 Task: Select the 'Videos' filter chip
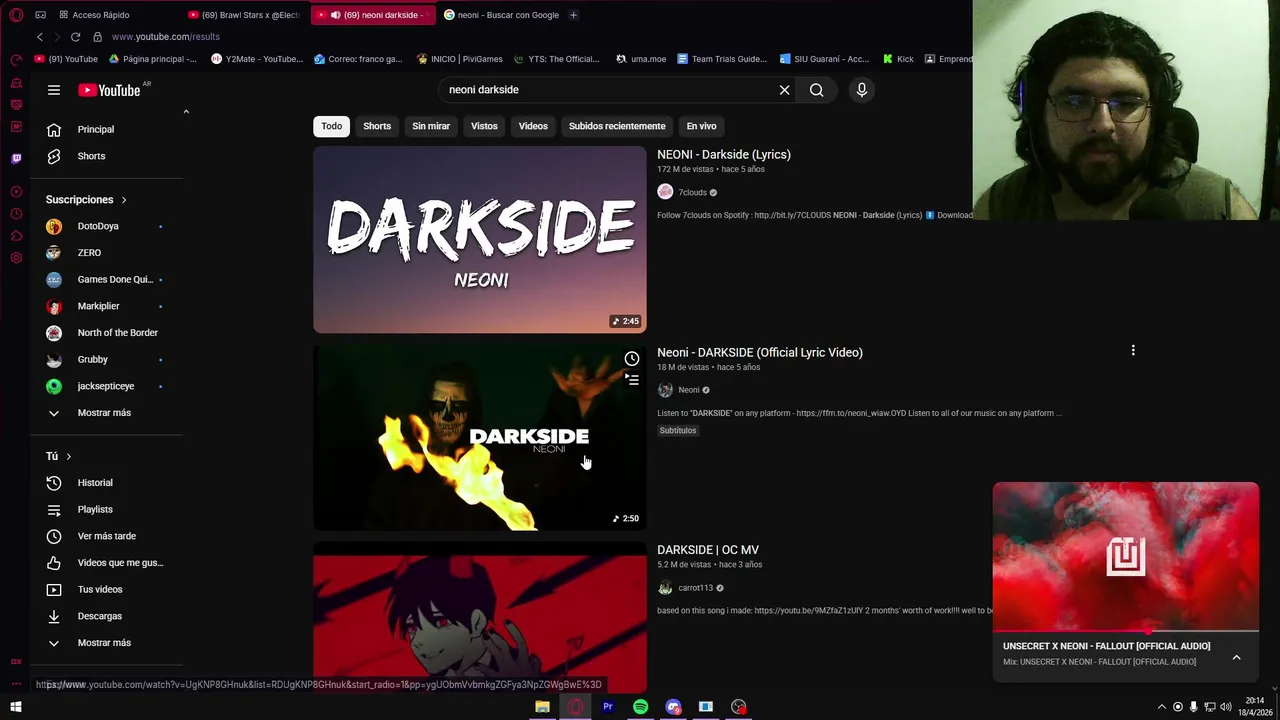pos(533,126)
